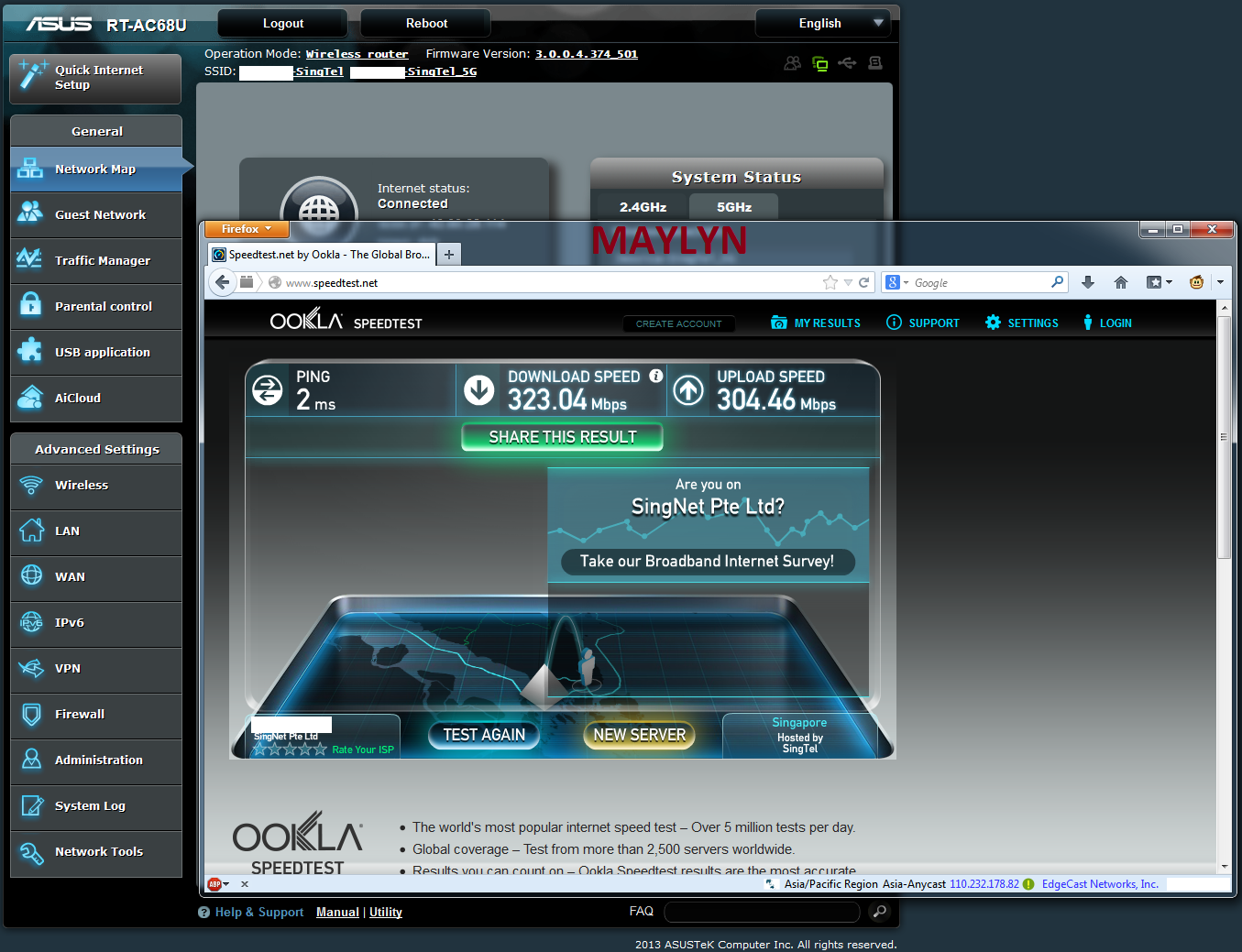Click the AdBlock icon in status bar
Image resolution: width=1242 pixels, height=952 pixels.
pos(214,884)
